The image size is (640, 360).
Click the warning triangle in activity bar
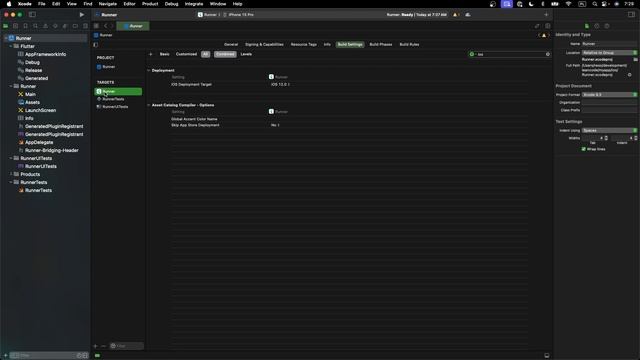(x=455, y=15)
